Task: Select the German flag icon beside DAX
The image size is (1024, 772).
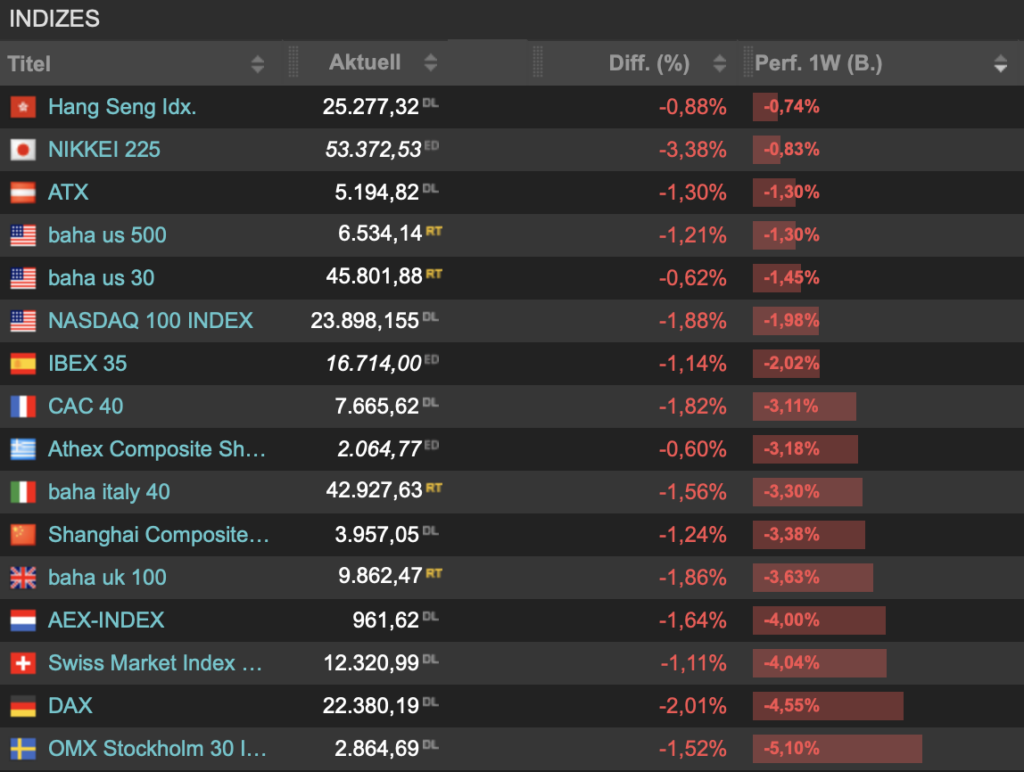Action: 24,705
